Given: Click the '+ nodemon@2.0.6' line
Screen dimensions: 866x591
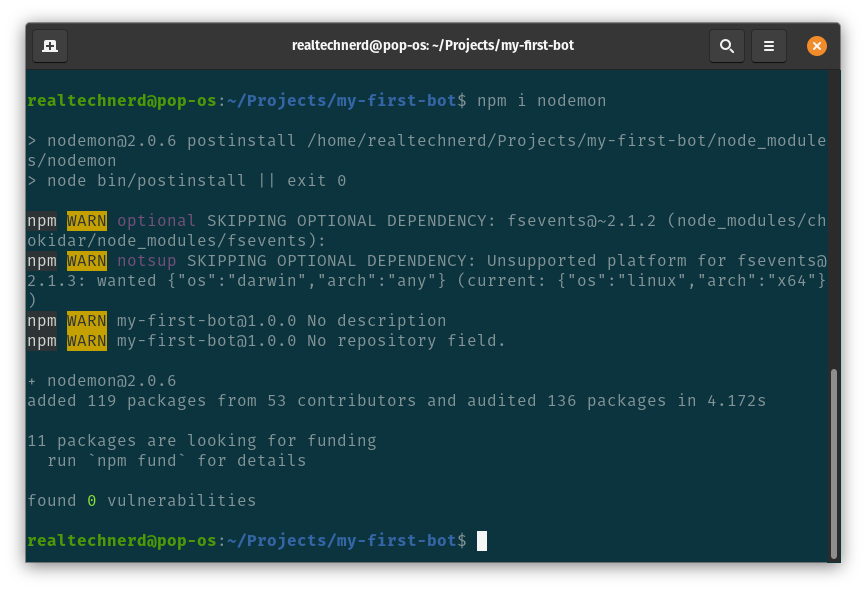Looking at the screenshot, I should coord(102,381).
